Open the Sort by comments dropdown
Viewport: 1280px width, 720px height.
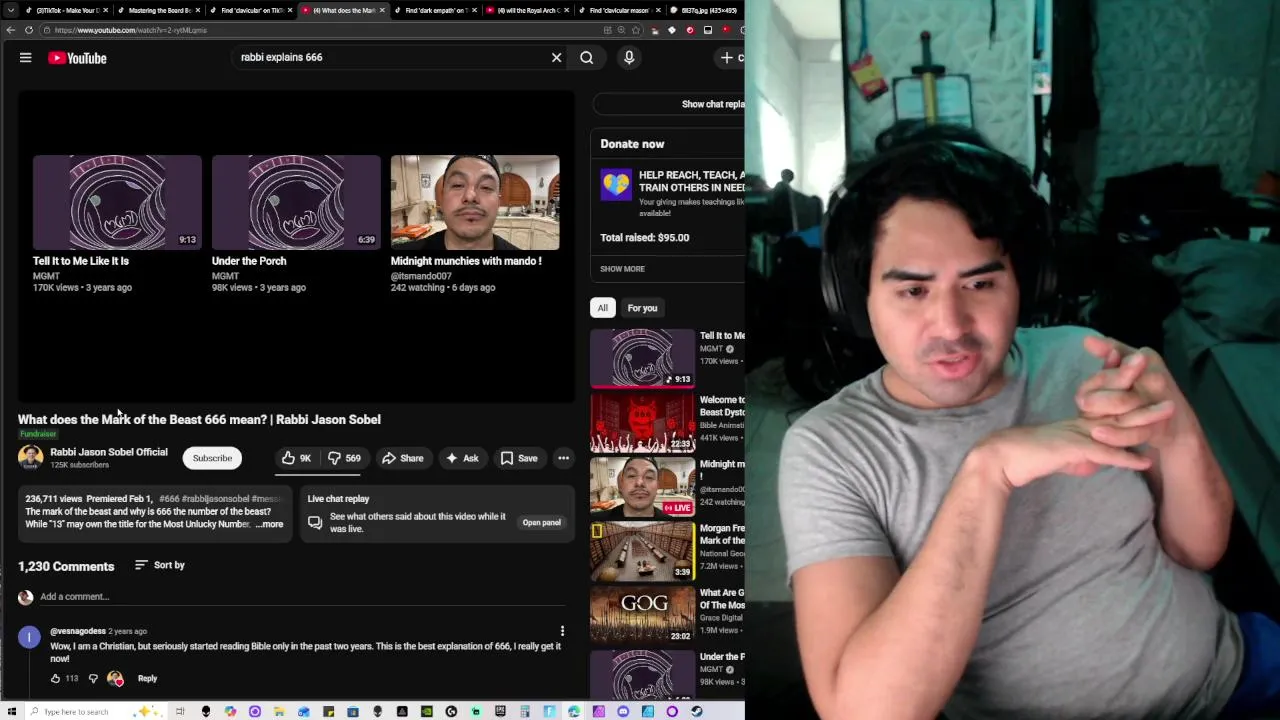click(160, 565)
